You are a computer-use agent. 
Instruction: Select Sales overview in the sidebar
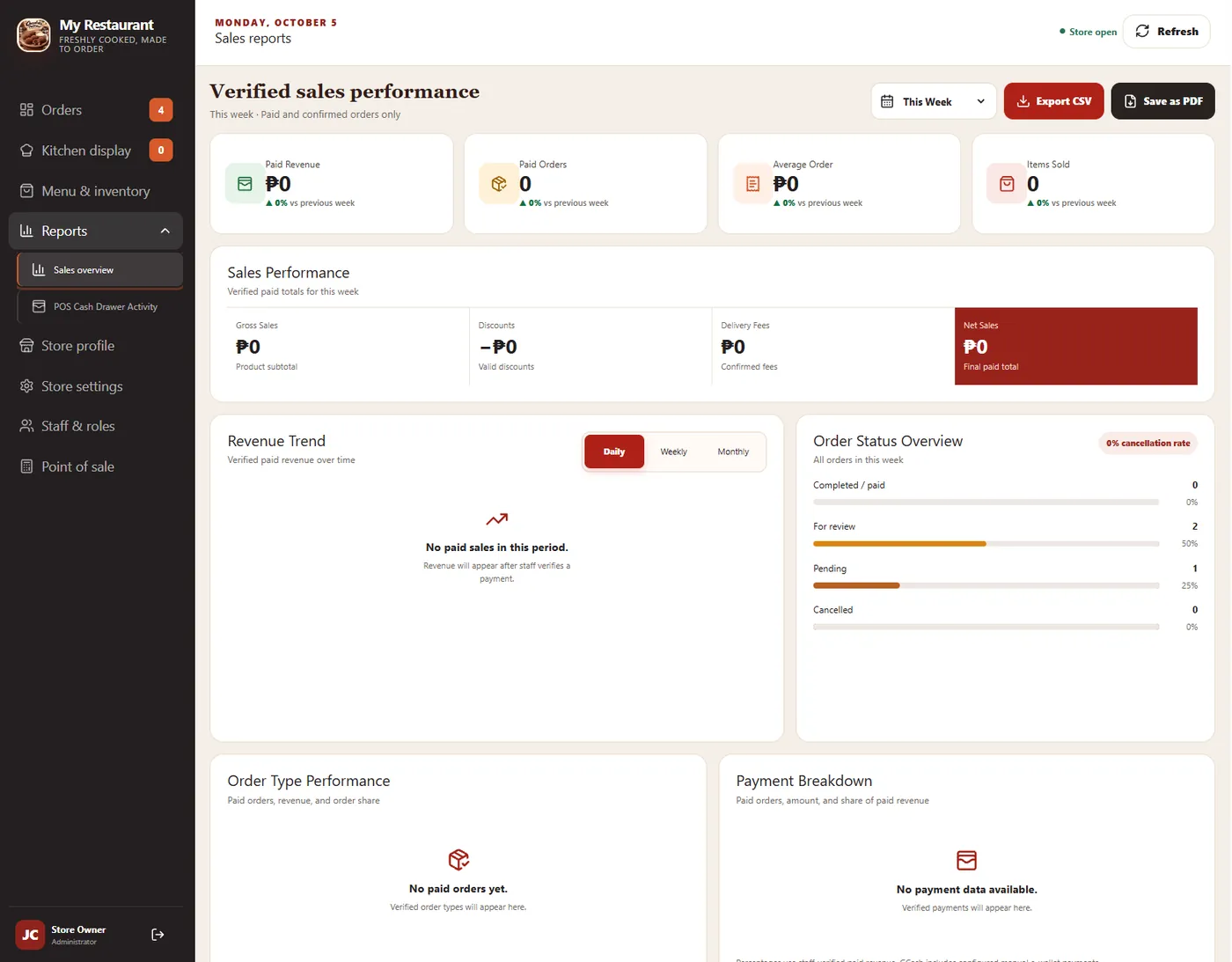coord(100,270)
